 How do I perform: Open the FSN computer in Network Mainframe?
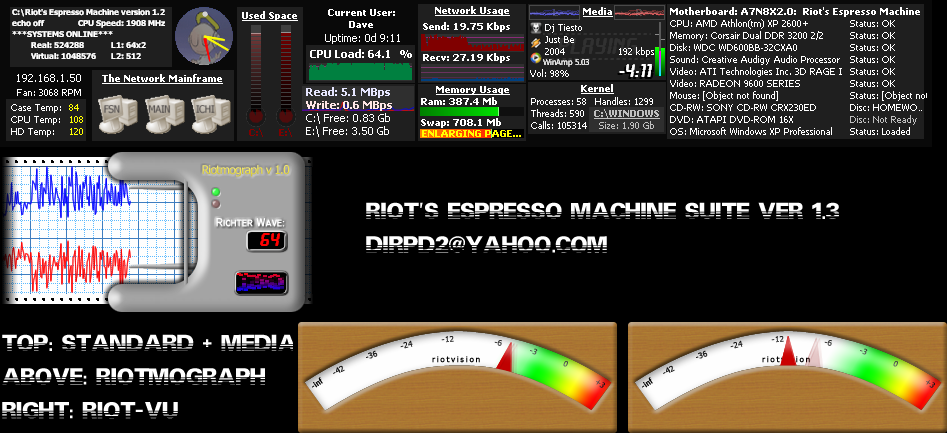(117, 113)
